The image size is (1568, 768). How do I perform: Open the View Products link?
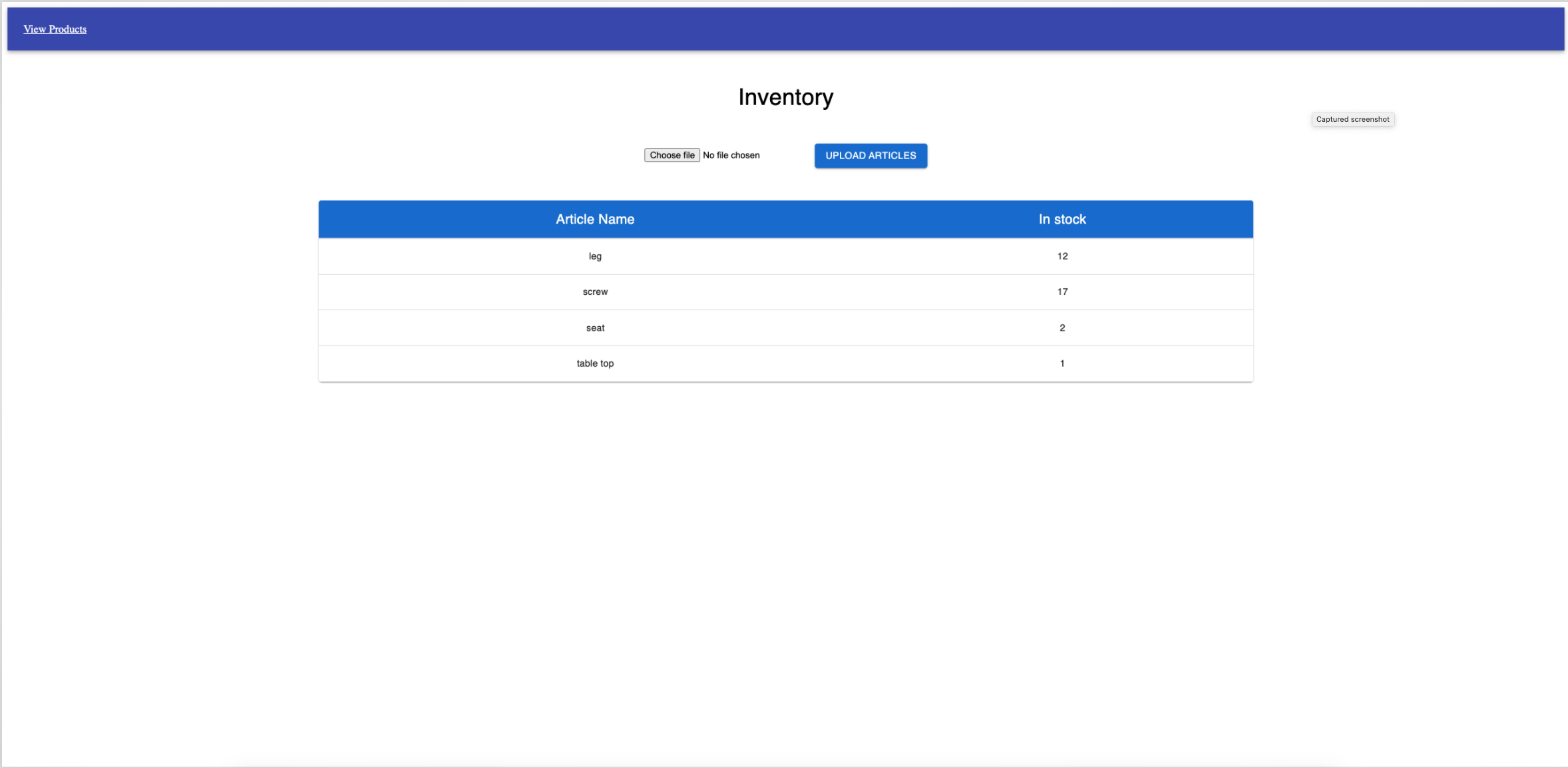click(55, 29)
